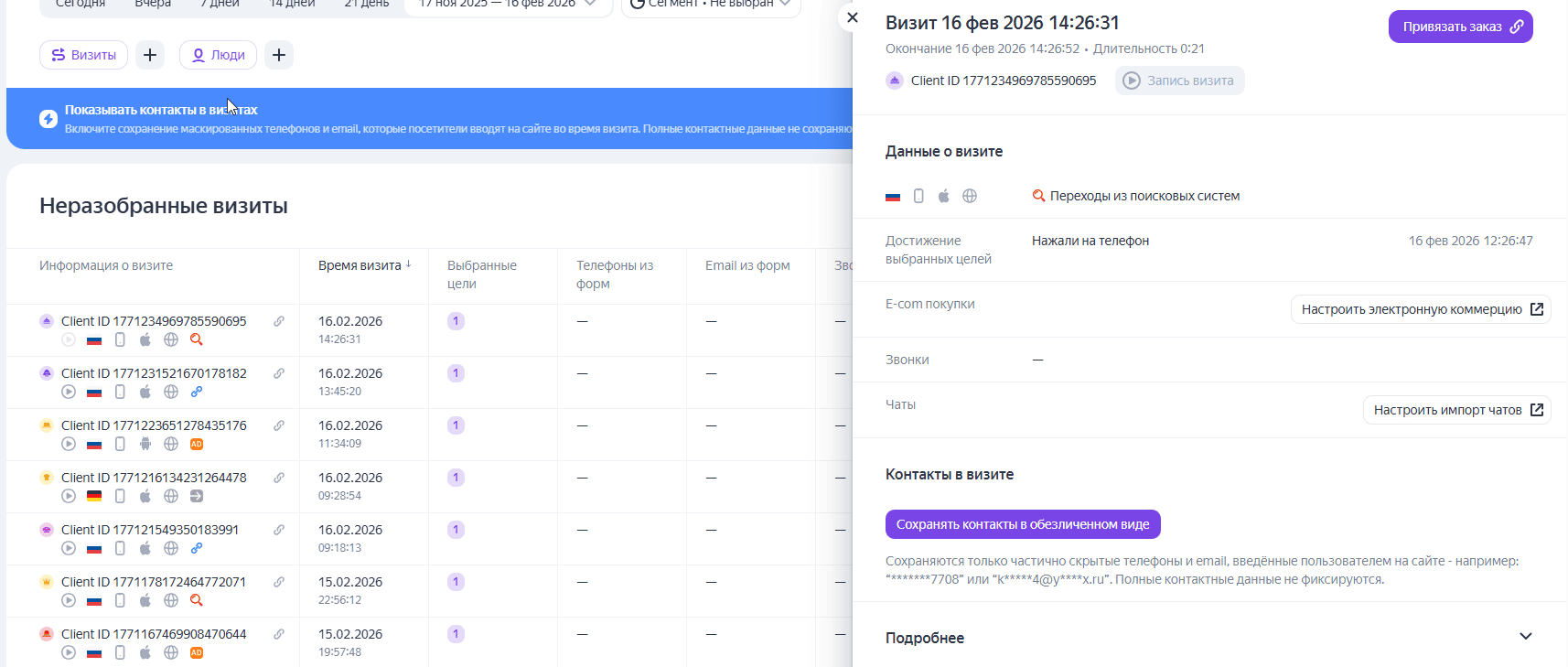Click goal count badge for Client ID 177121549350183991

[x=456, y=530]
